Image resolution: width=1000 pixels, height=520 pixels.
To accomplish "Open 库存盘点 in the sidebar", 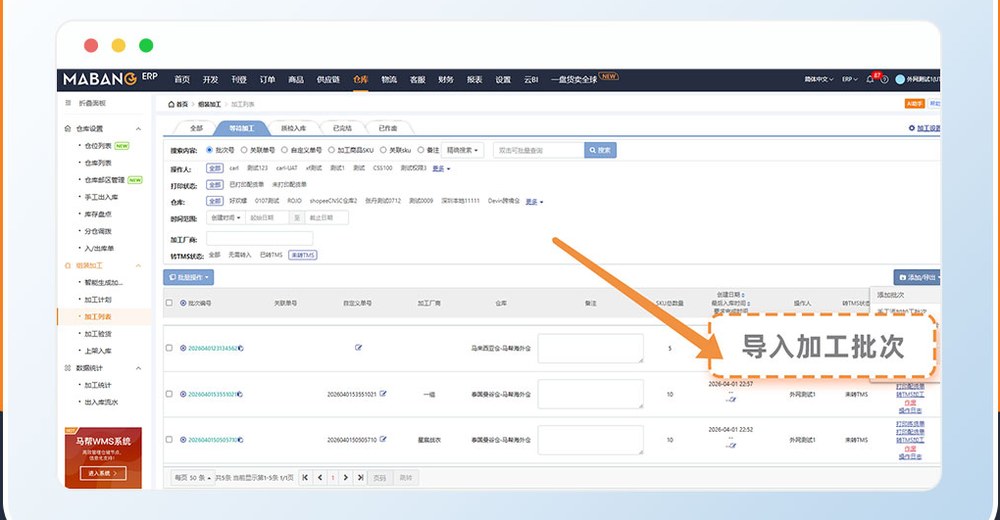I will (x=98, y=214).
